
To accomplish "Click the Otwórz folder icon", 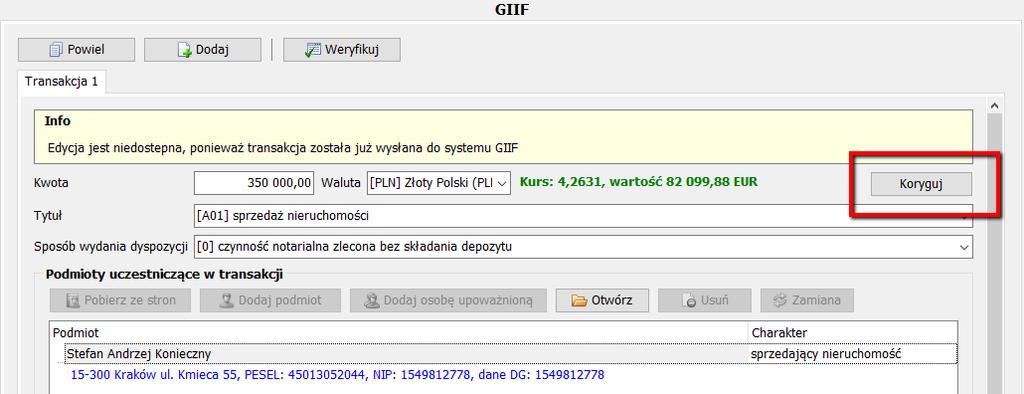I will point(579,301).
